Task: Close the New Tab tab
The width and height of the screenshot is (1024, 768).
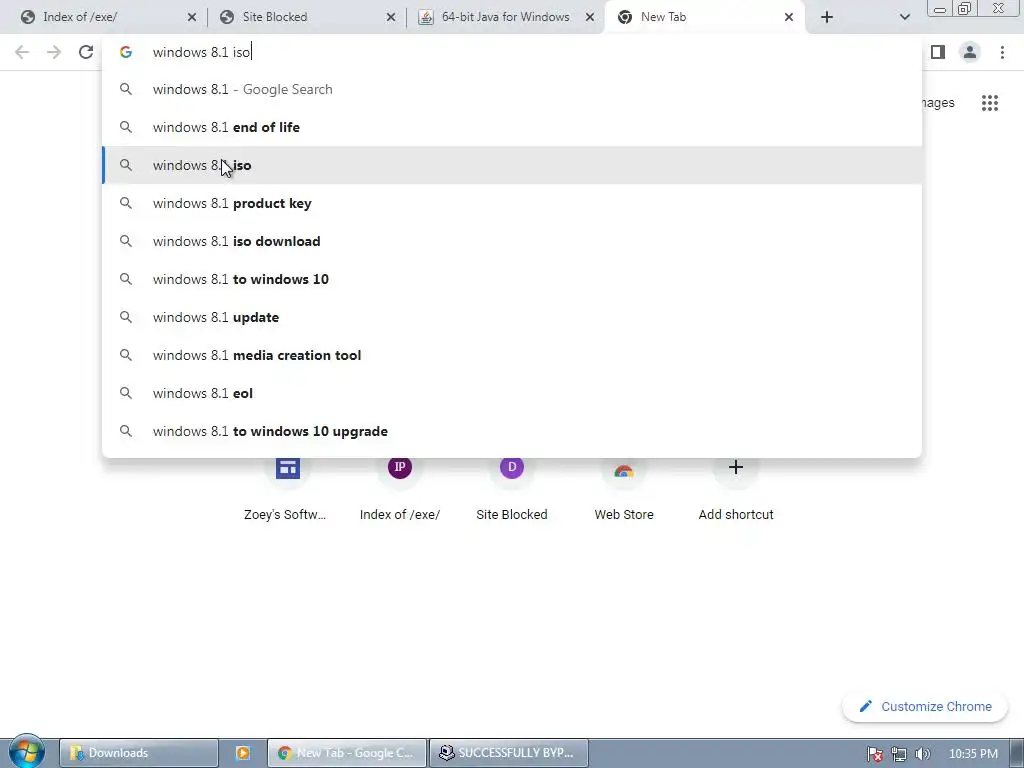Action: 789,17
